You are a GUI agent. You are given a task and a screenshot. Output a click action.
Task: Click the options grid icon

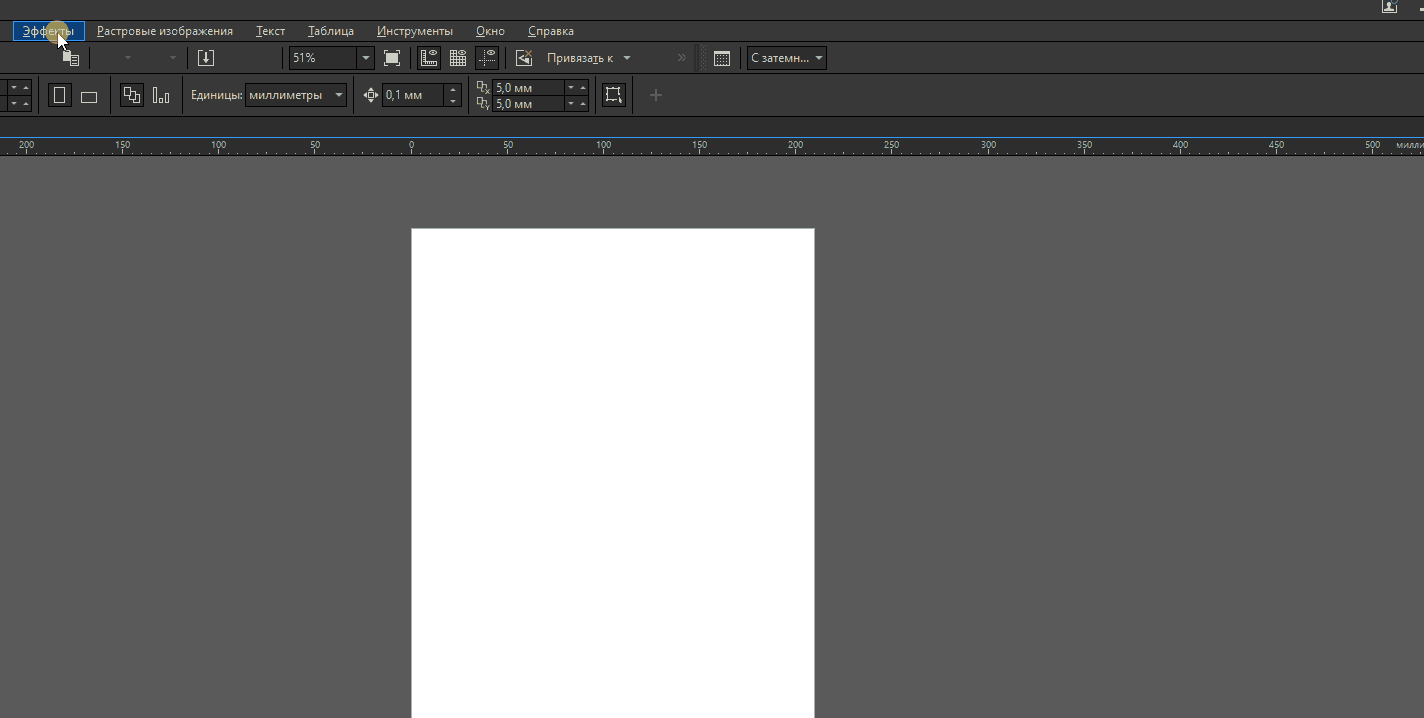[722, 58]
